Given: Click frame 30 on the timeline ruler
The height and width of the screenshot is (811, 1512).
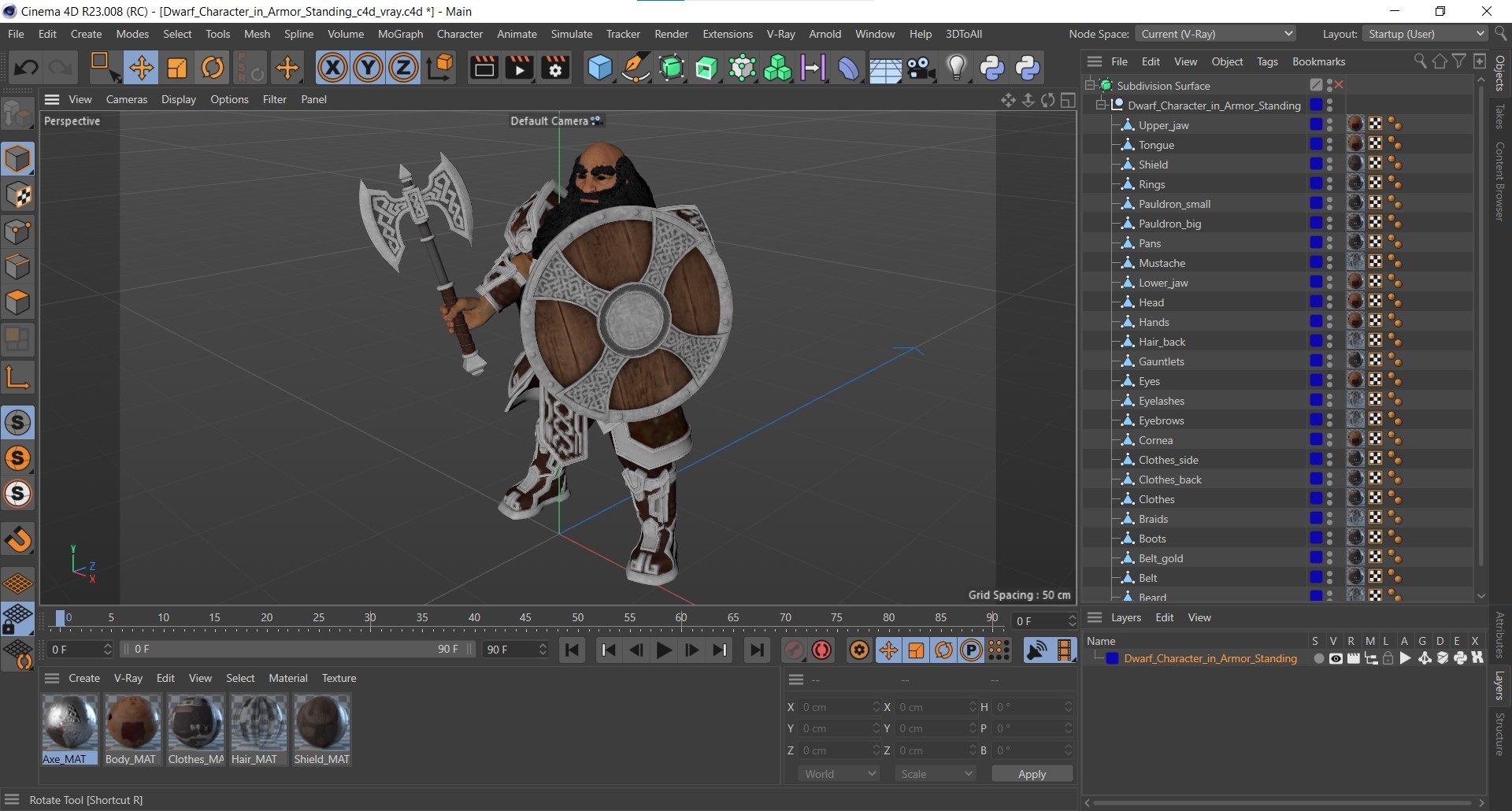Looking at the screenshot, I should tap(370, 617).
